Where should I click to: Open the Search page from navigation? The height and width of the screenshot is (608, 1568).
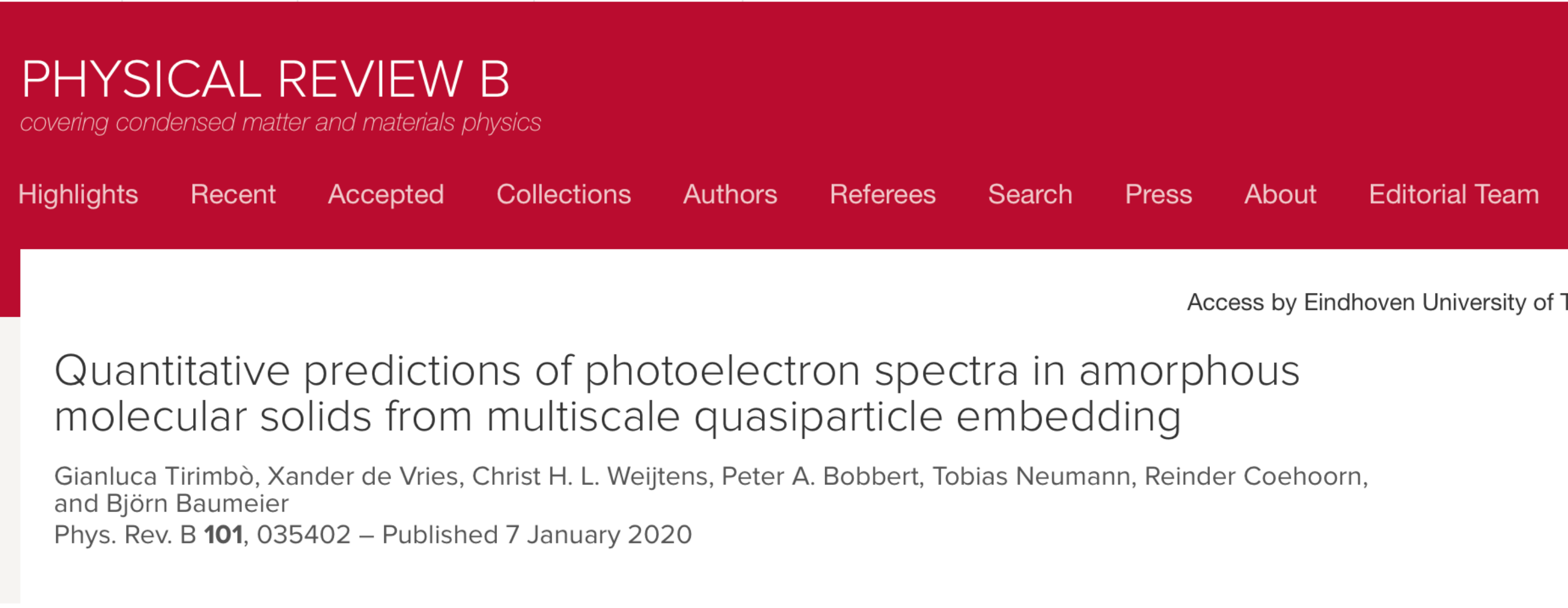tap(1030, 195)
